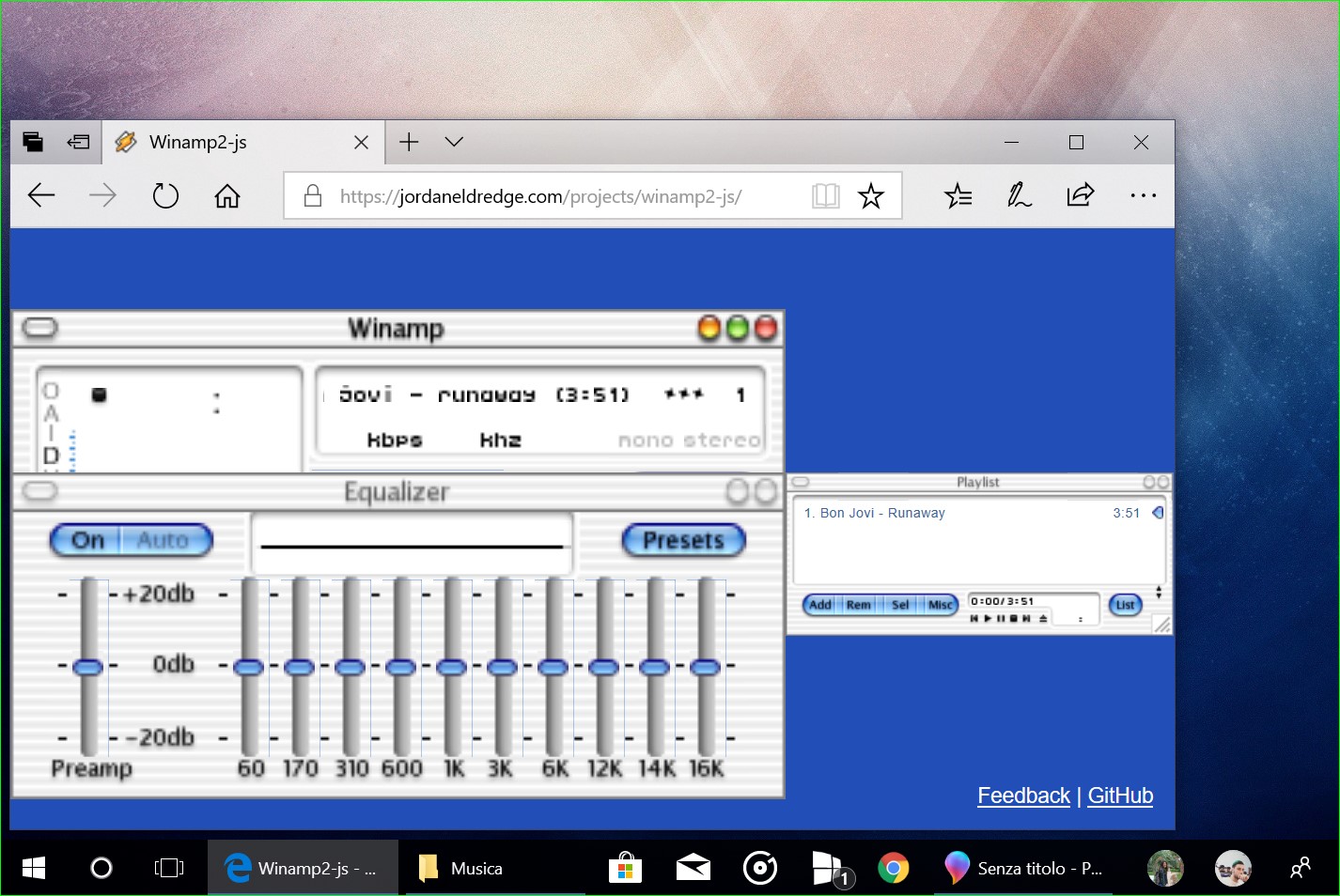Click the padlock site info icon
The width and height of the screenshot is (1340, 896).
coord(313,195)
